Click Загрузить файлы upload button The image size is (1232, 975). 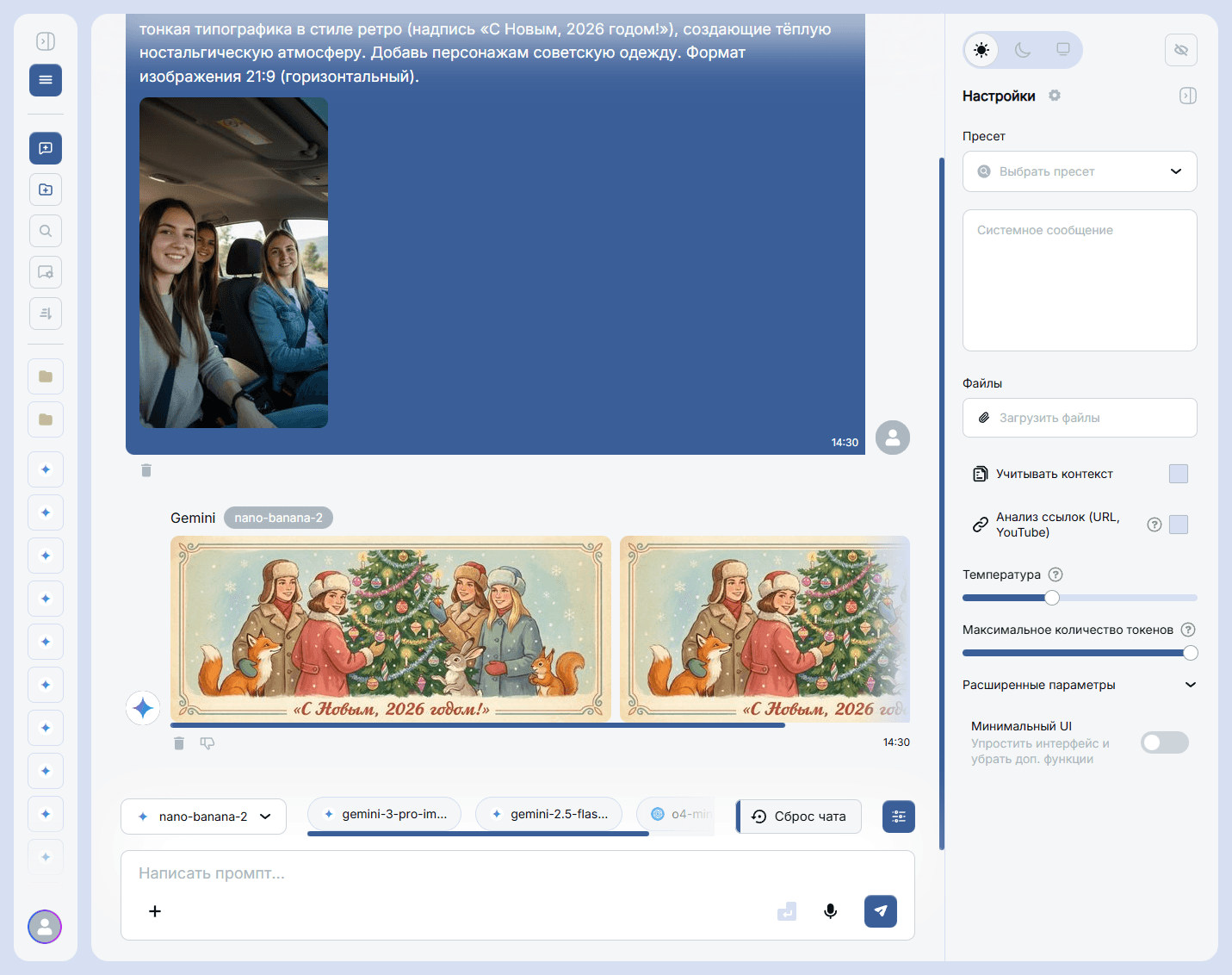pos(1079,418)
